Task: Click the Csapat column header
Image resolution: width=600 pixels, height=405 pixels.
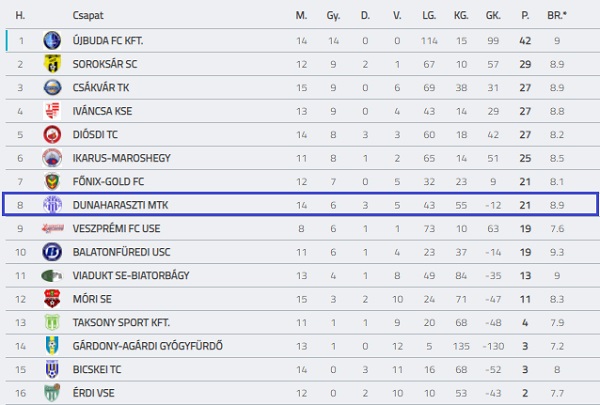Action: coord(87,16)
